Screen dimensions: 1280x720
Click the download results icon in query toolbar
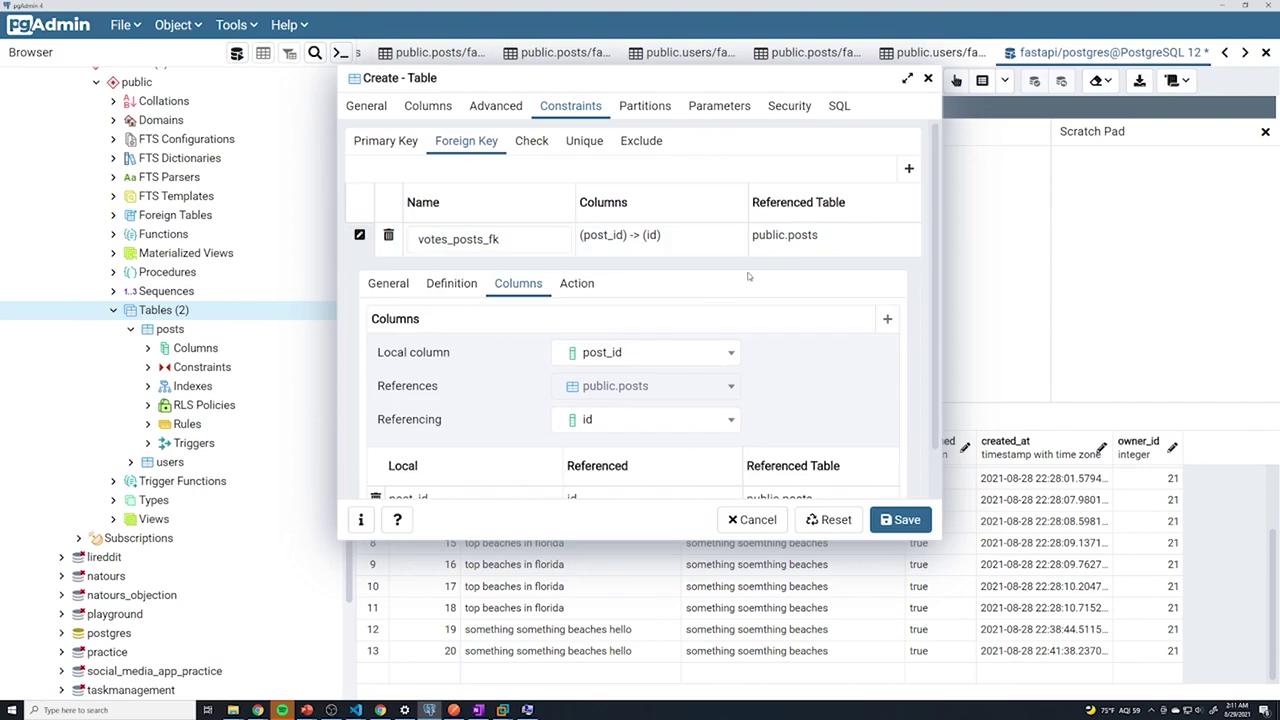[x=1139, y=81]
